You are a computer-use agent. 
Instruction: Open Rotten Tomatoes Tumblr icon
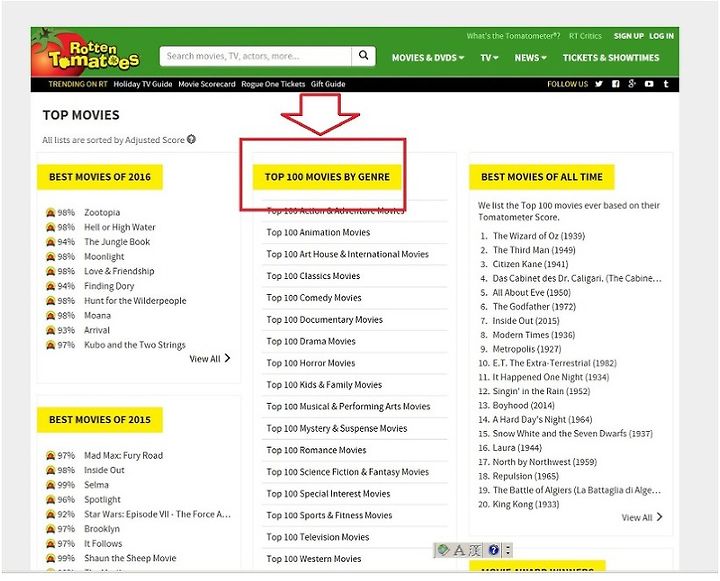pos(666,84)
